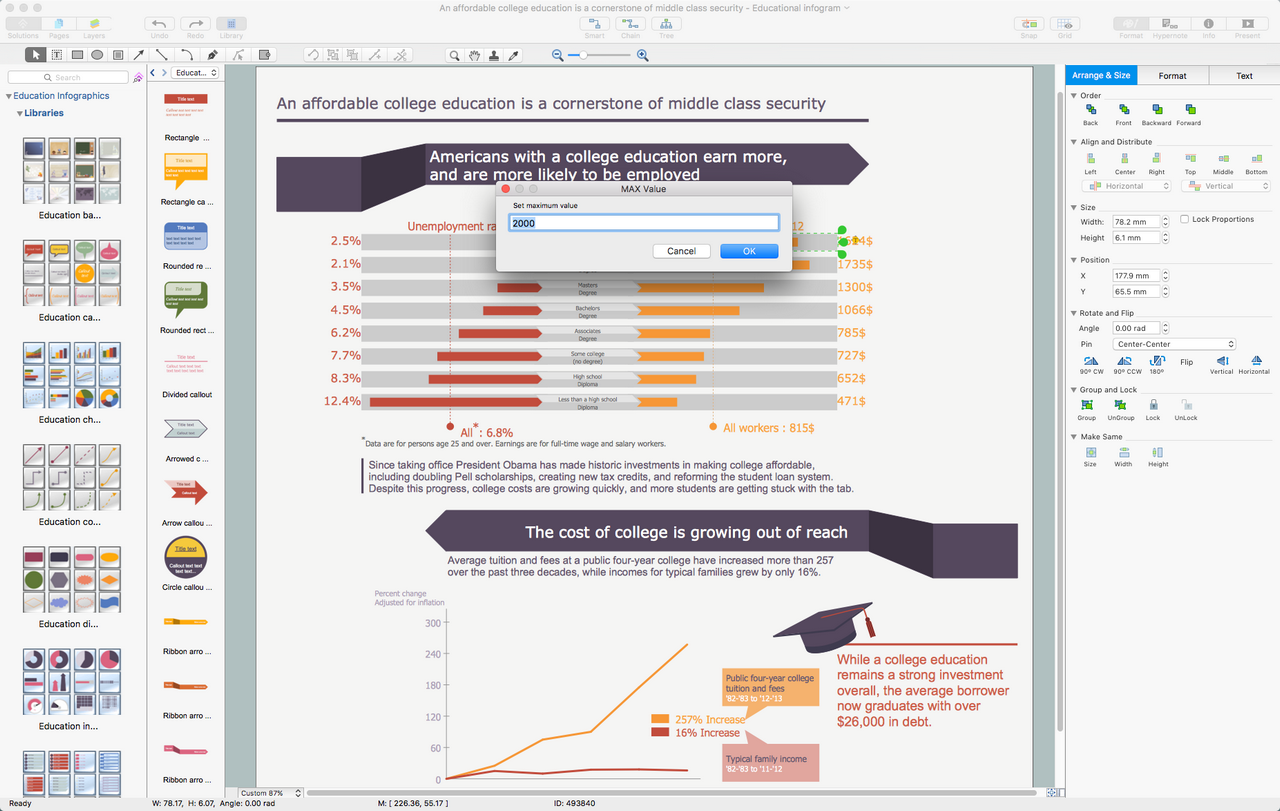
Task: Select the hand pan tool
Action: 474,56
